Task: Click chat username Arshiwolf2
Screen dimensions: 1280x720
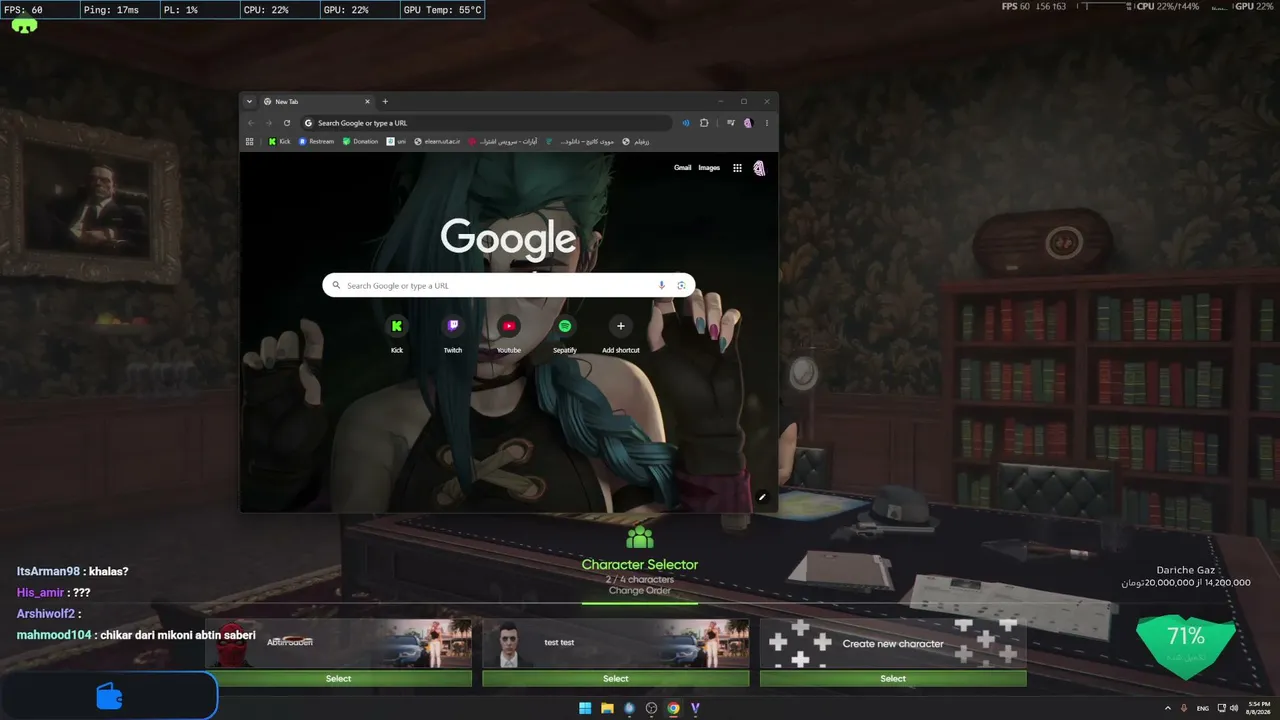Action: [46, 614]
